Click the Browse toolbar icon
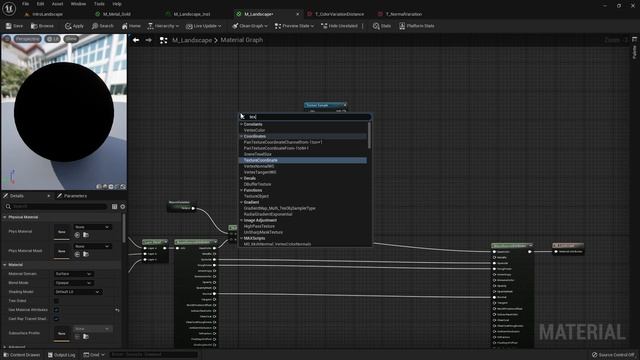Screen dimensions: 640x360 click(34, 26)
